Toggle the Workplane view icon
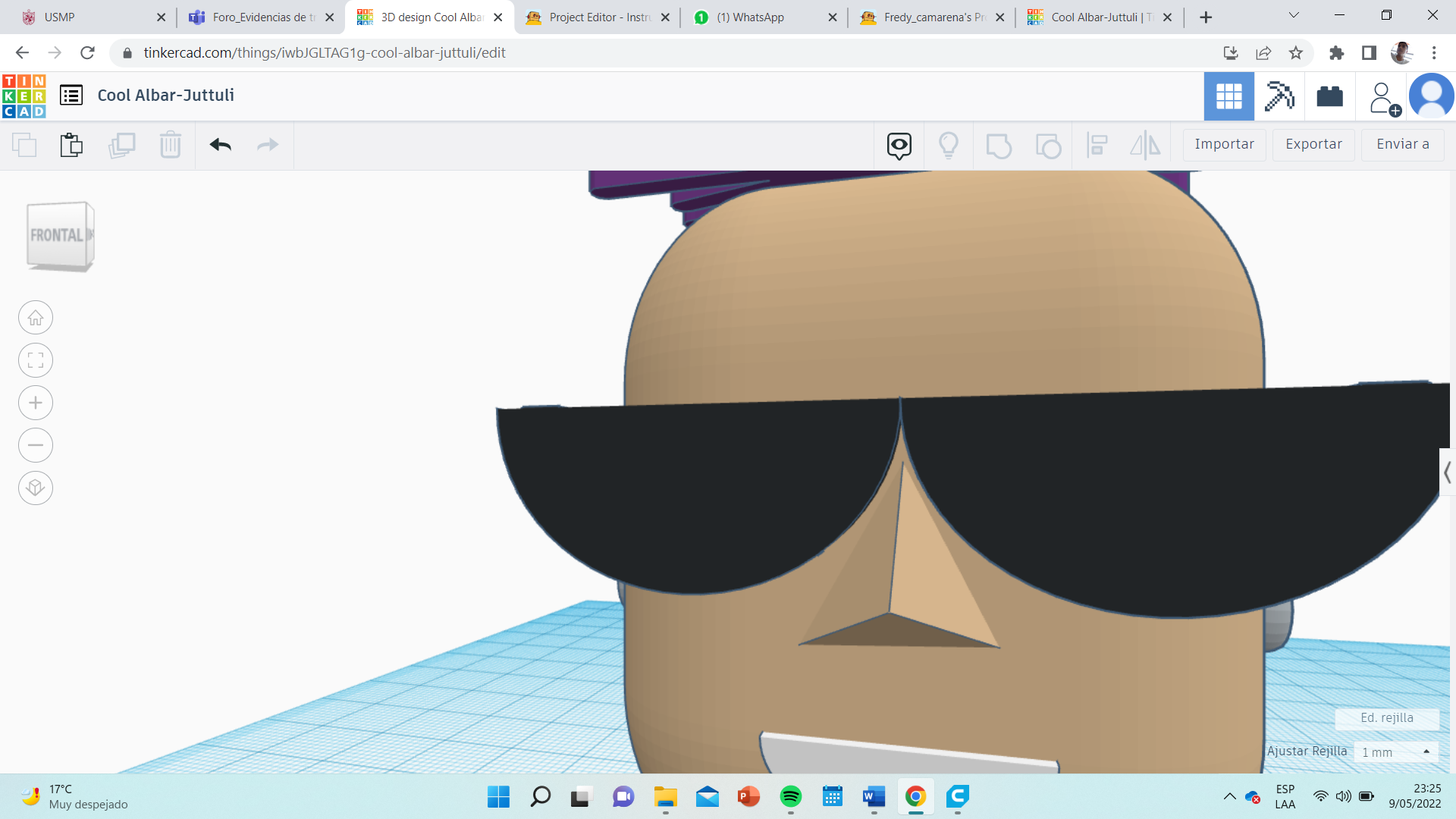 click(899, 146)
